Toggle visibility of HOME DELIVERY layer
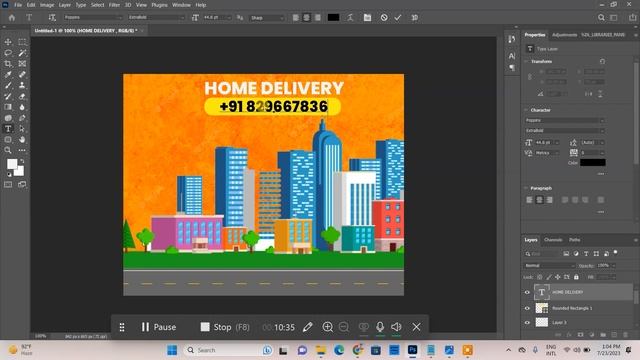 (527, 292)
